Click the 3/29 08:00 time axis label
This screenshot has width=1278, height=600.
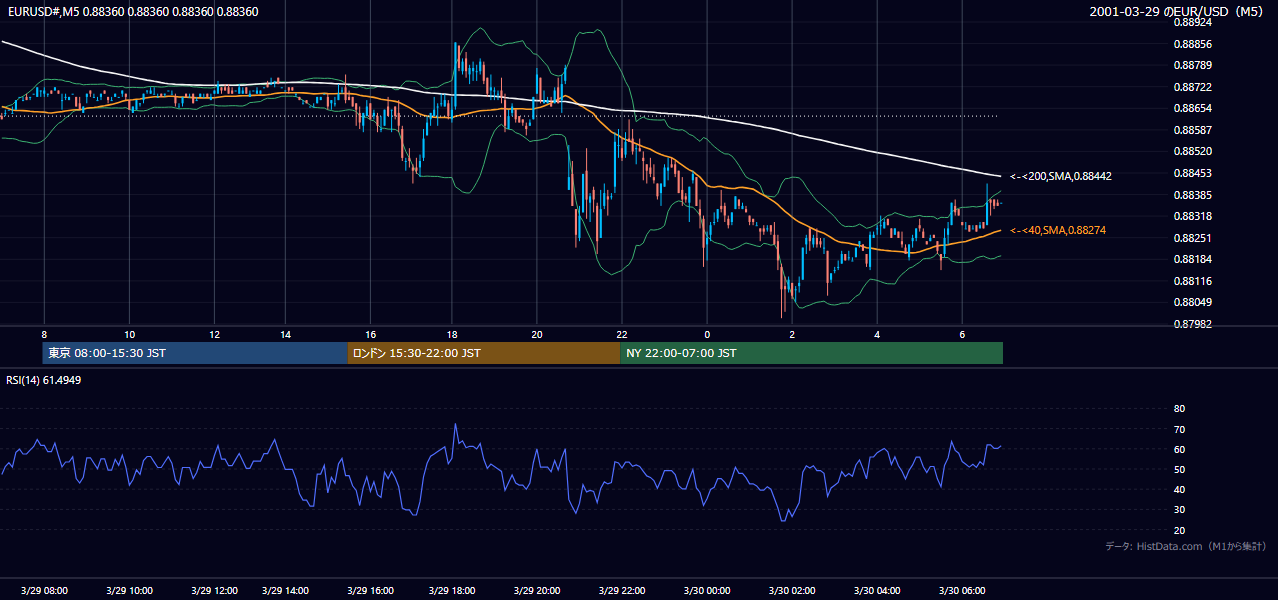45,591
